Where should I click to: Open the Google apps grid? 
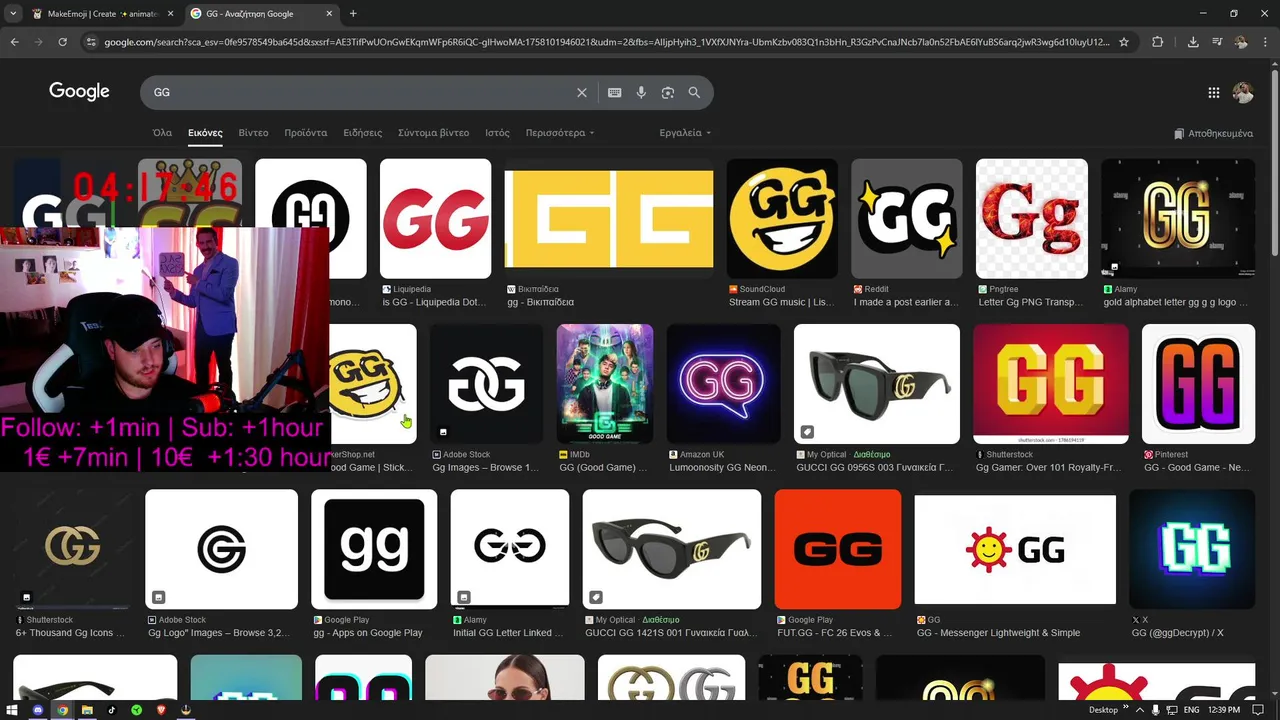(x=1214, y=92)
